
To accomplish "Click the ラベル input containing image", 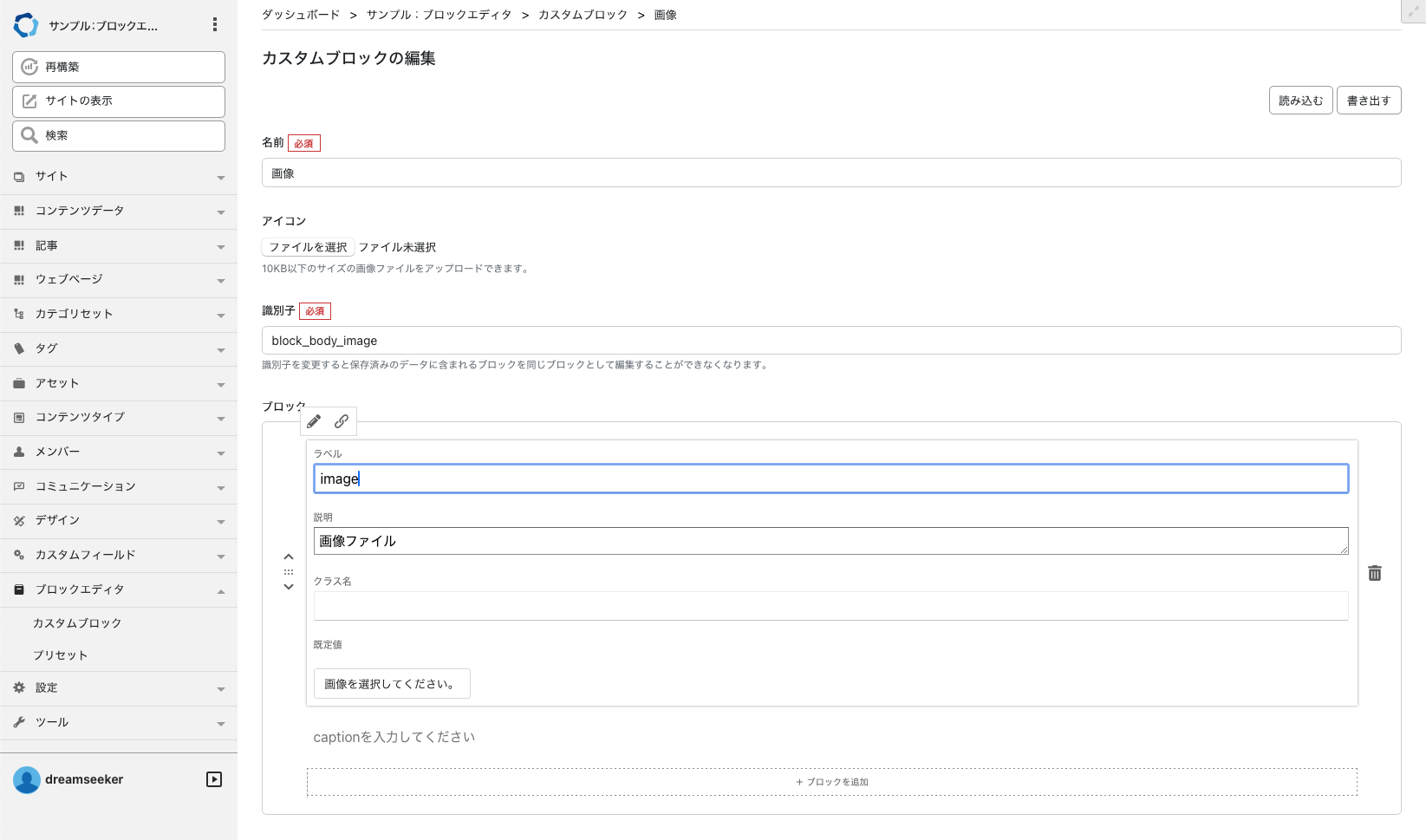I will pyautogui.click(x=830, y=478).
